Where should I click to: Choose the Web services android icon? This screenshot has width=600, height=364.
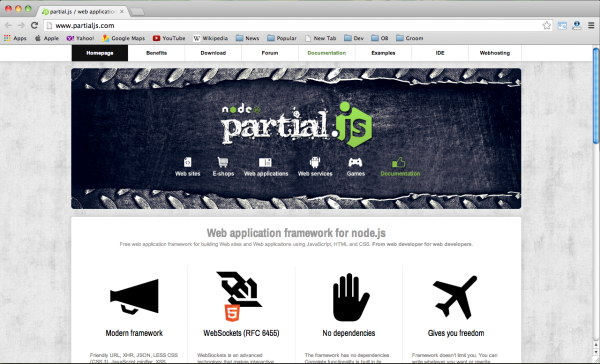click(x=315, y=162)
